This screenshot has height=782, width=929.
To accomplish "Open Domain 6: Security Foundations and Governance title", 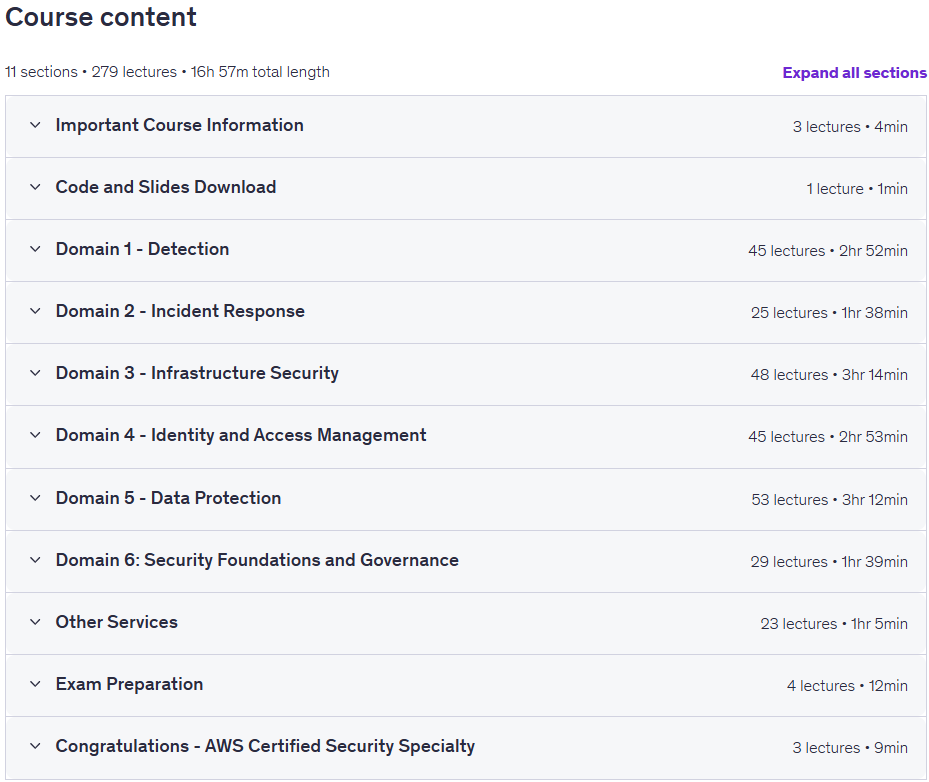I will [257, 560].
